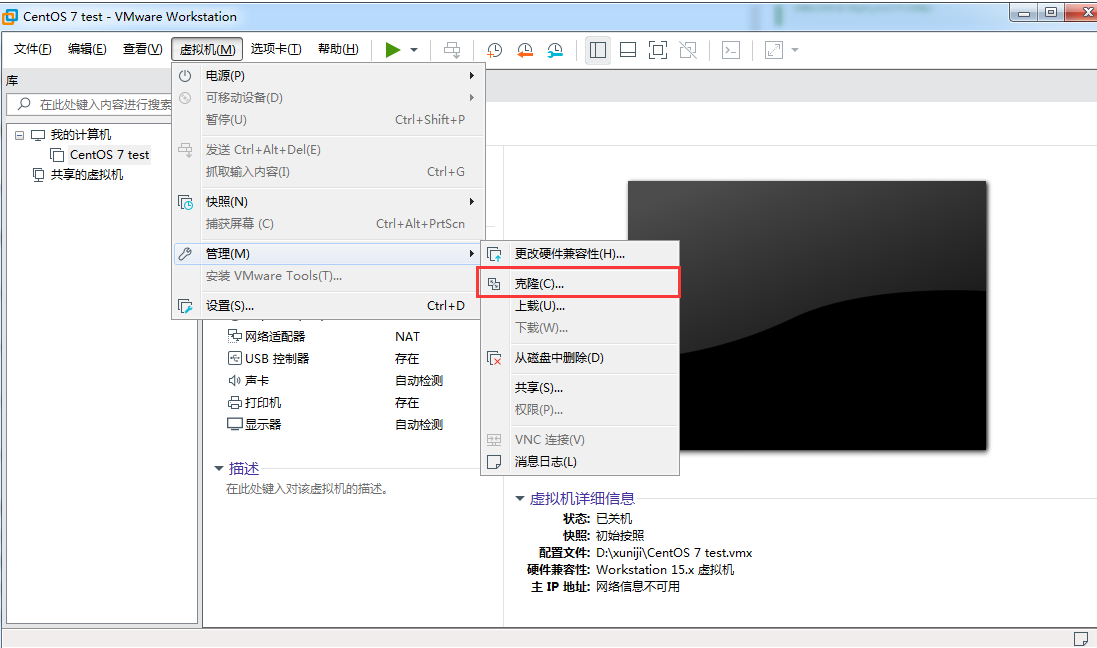Image resolution: width=1097 pixels, height=648 pixels.
Task: Click the green power-on play button
Action: [x=392, y=50]
